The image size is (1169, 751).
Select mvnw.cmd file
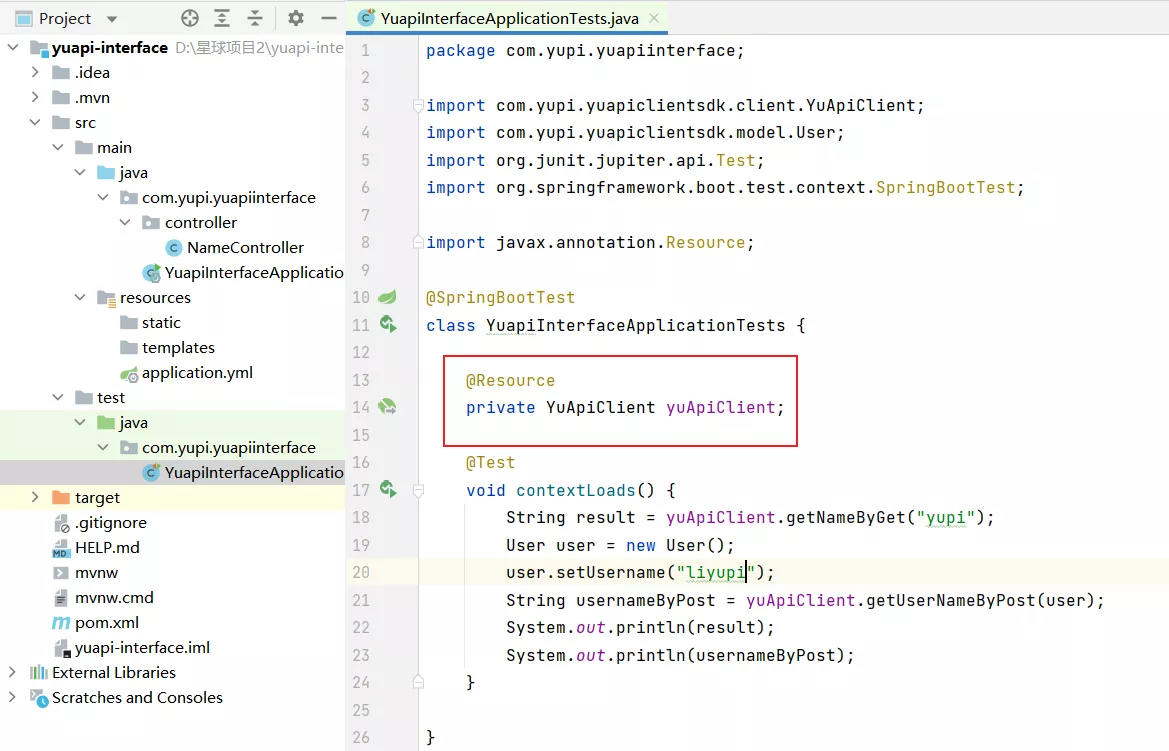click(114, 597)
